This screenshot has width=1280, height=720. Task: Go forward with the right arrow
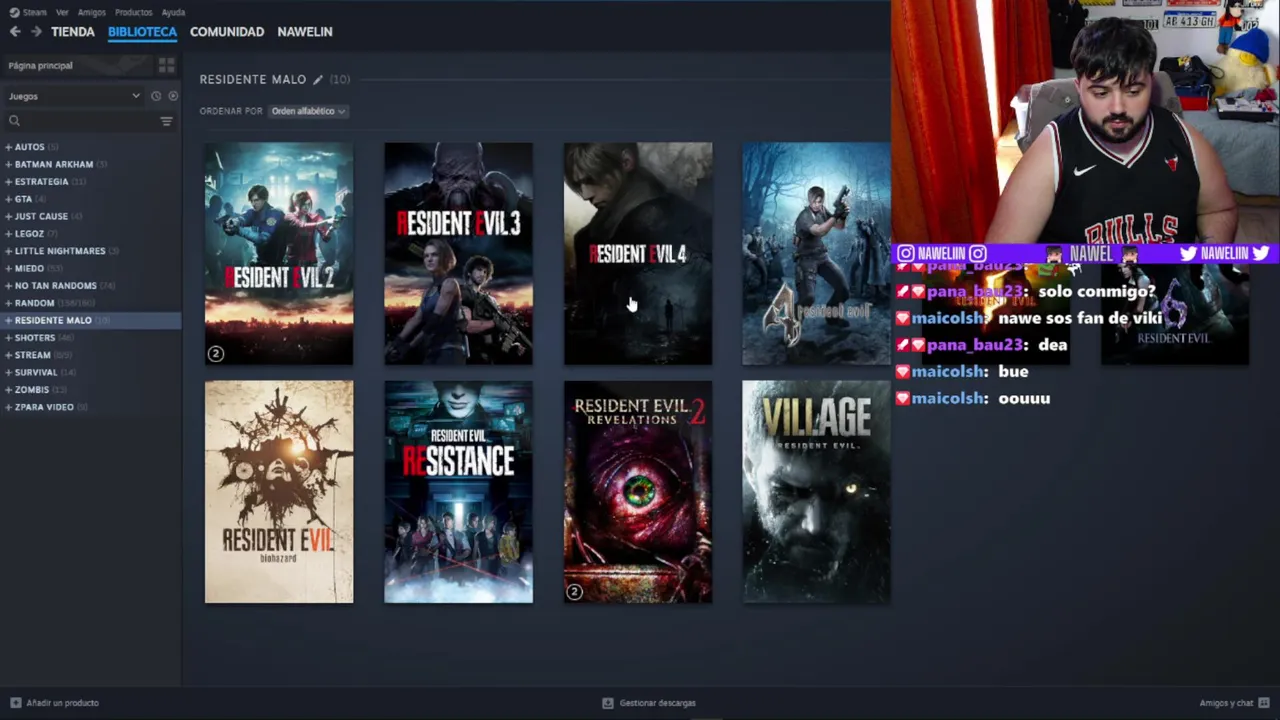coord(36,32)
